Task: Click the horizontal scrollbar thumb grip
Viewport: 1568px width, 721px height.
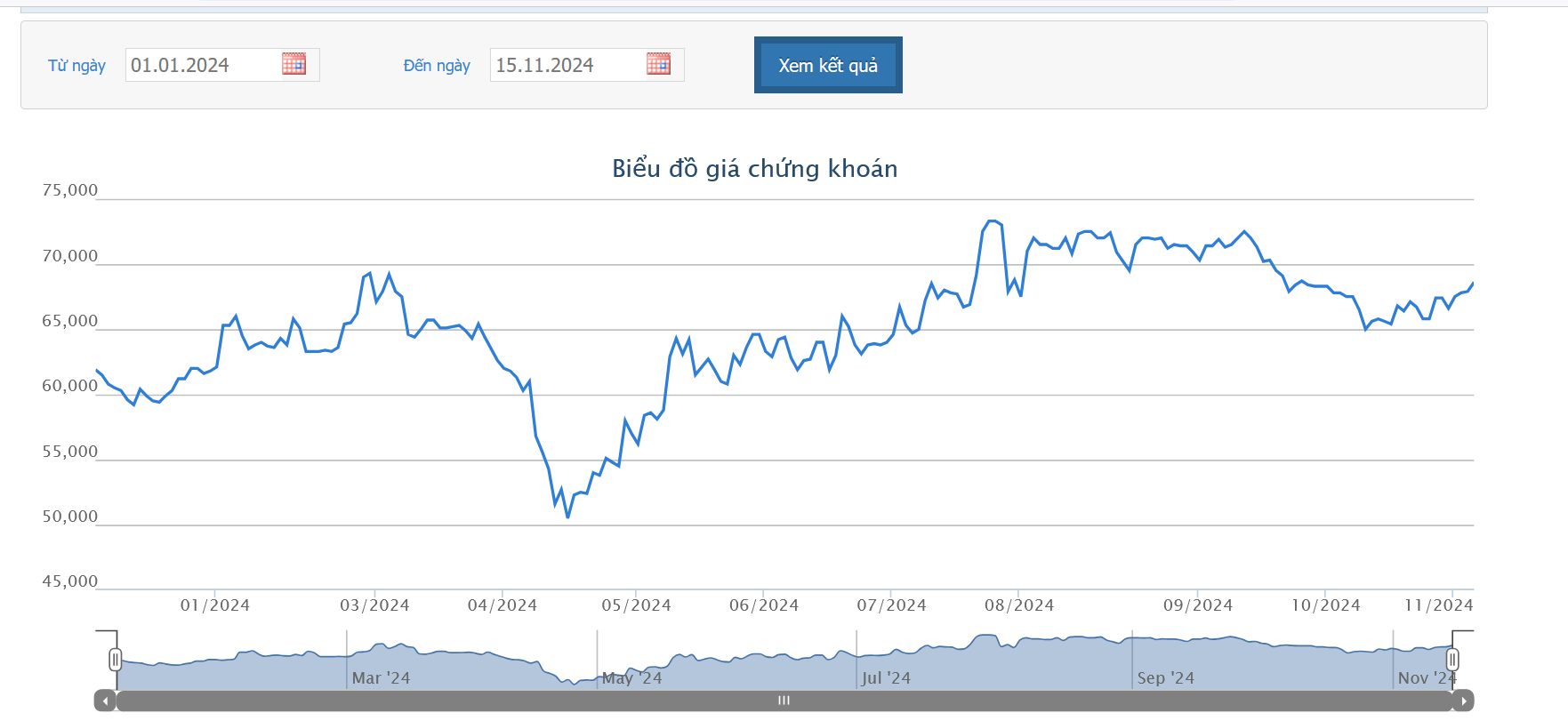Action: (x=784, y=701)
